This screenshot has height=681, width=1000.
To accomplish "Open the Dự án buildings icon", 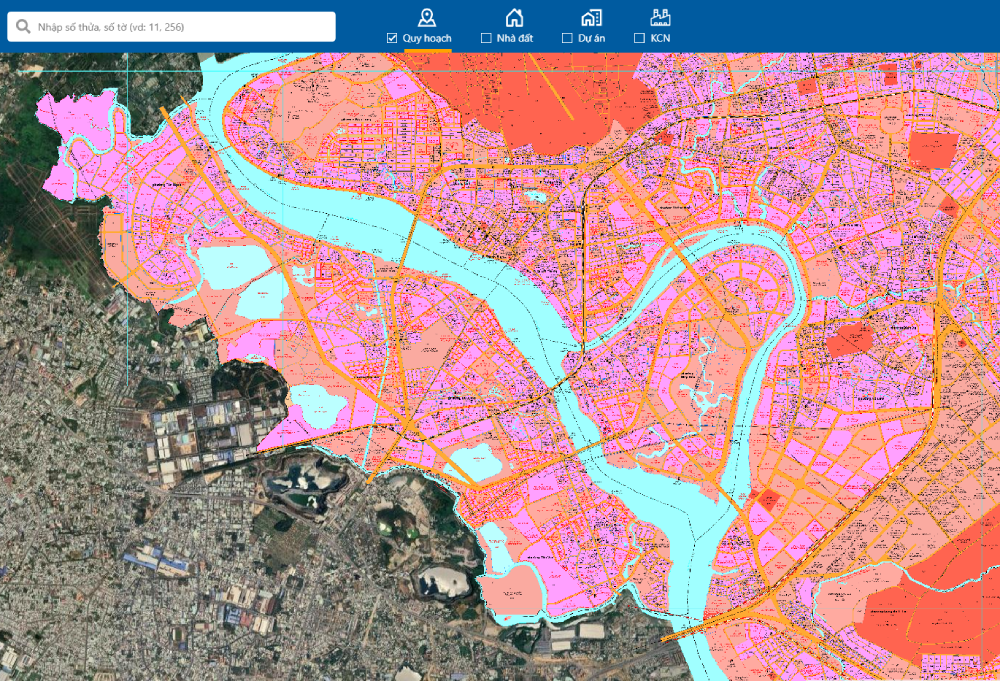I will click(591, 16).
